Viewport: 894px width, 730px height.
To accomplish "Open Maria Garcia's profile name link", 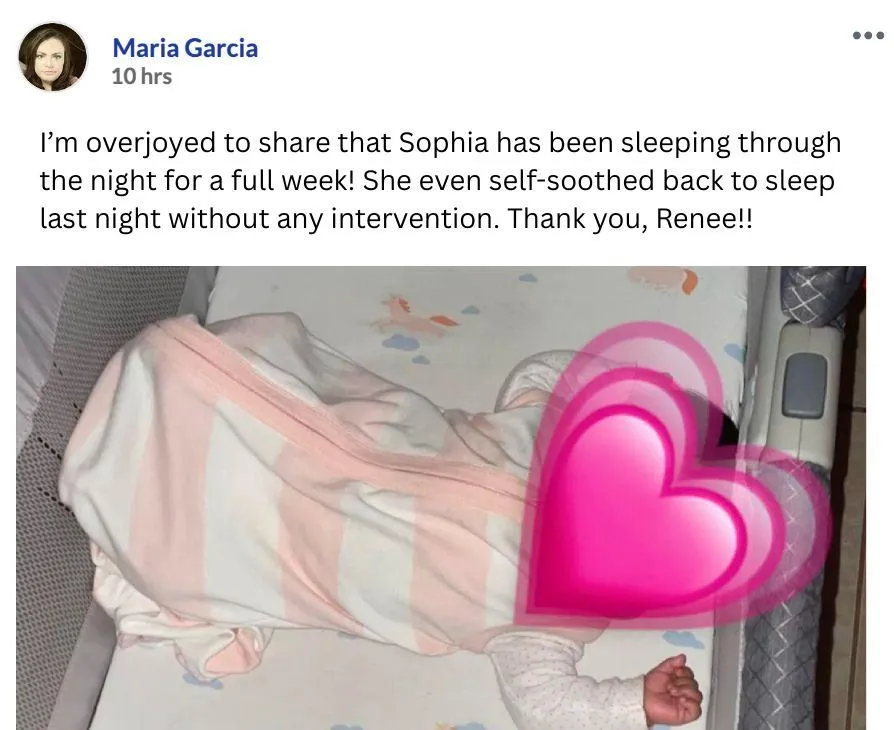I will (x=185, y=47).
